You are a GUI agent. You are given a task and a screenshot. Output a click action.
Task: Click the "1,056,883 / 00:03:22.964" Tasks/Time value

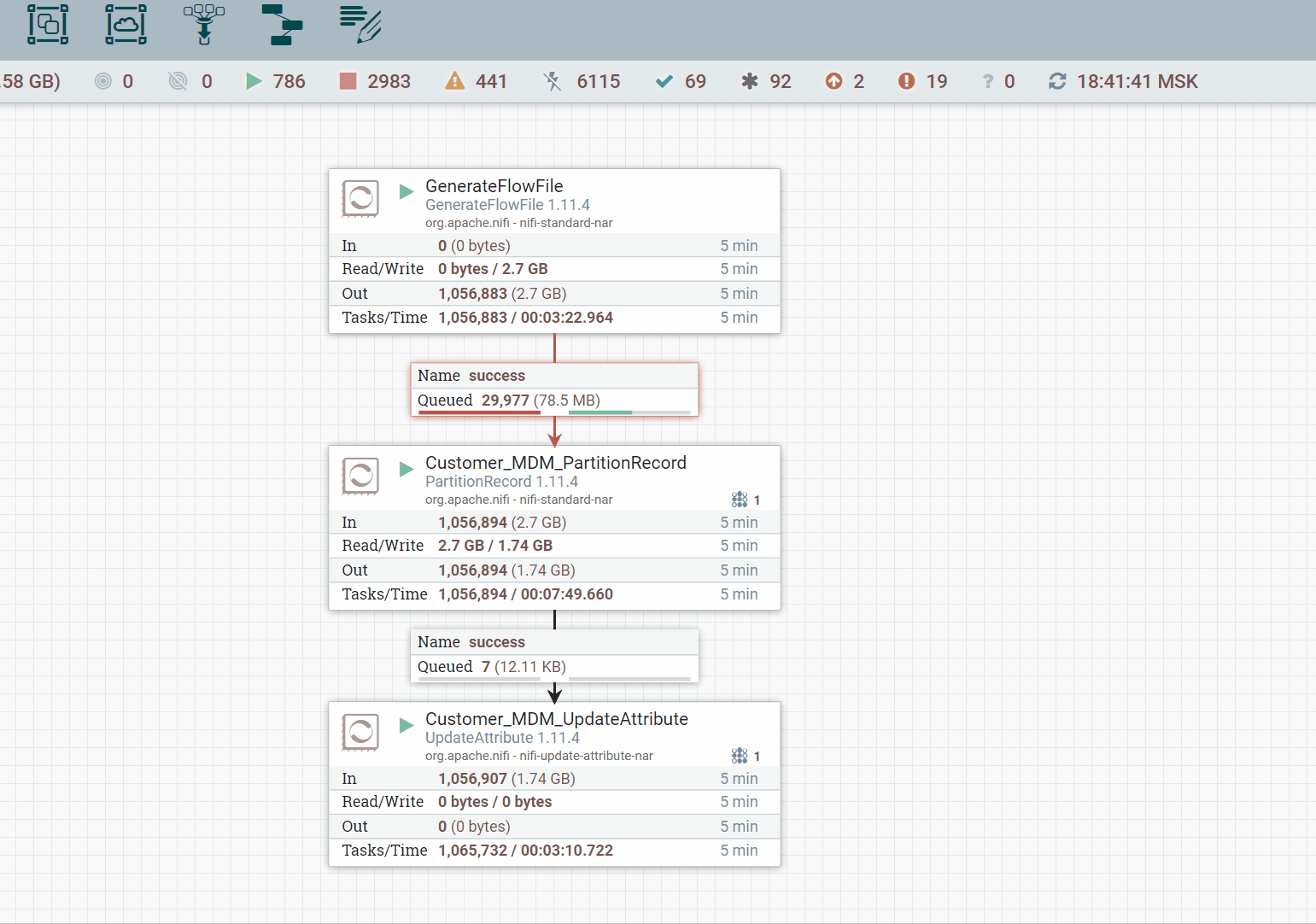[525, 318]
